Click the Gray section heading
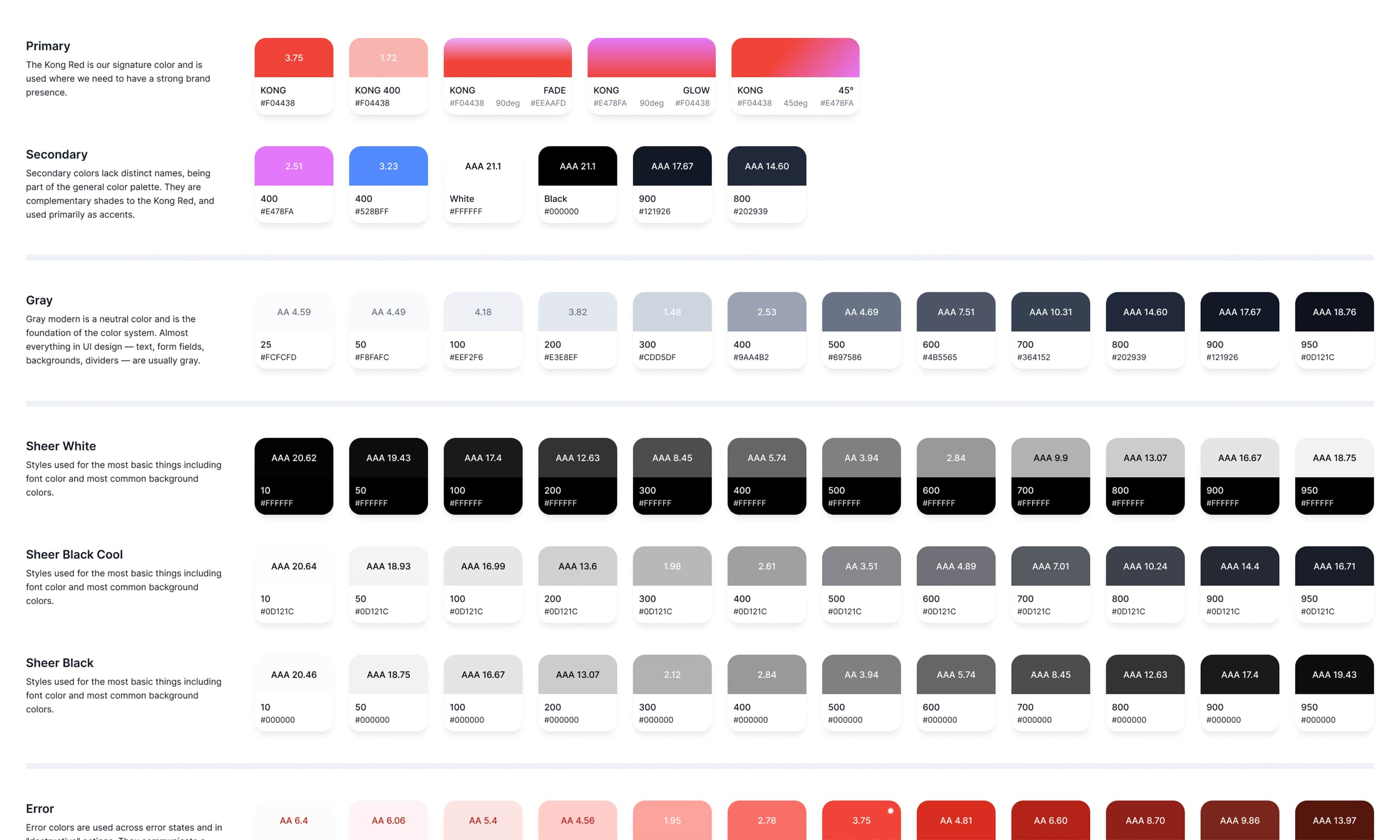 (39, 300)
